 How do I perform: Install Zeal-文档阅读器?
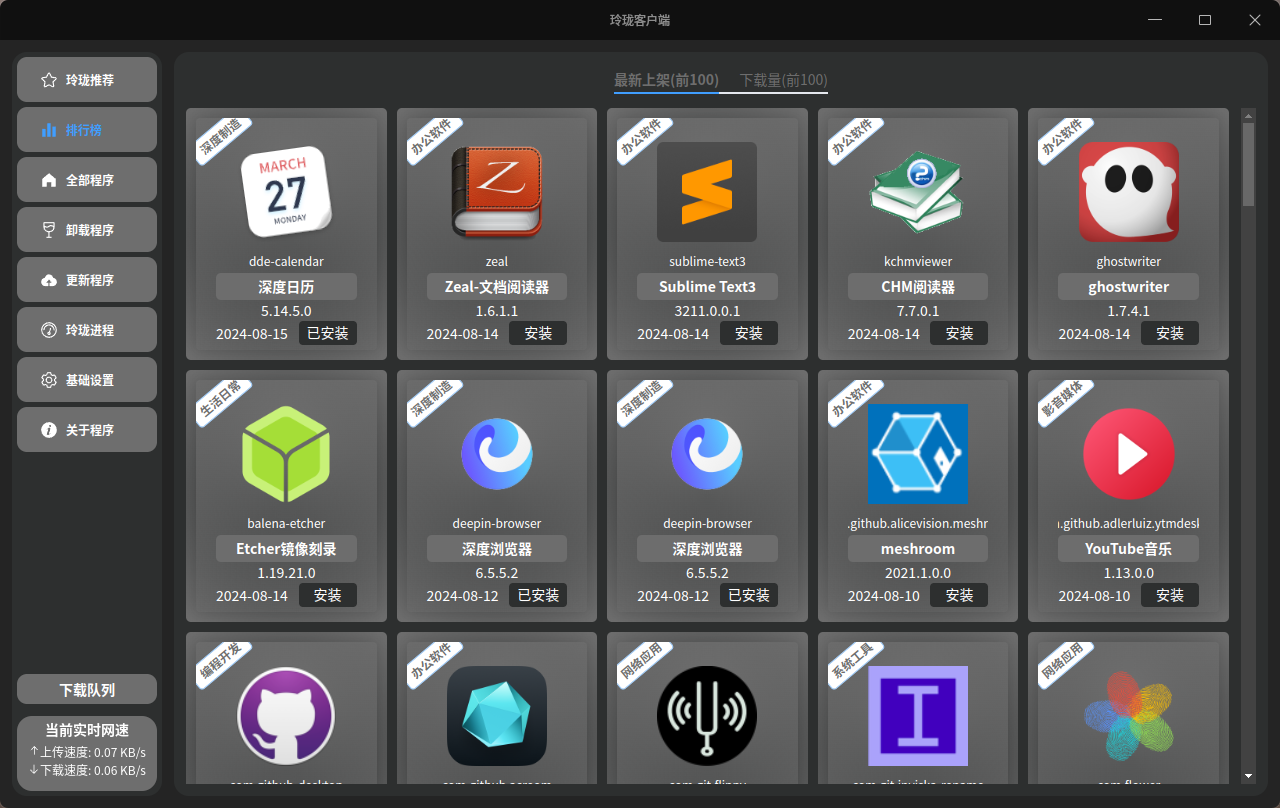click(538, 333)
